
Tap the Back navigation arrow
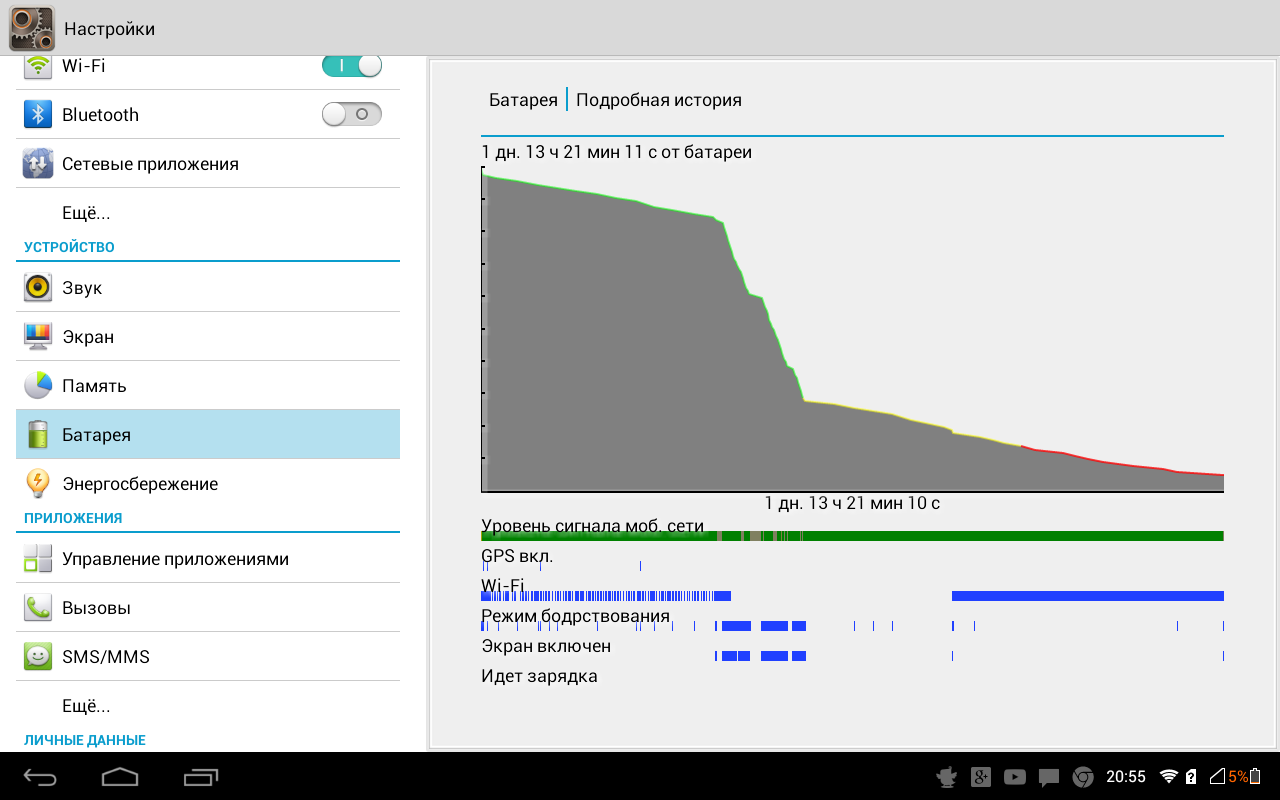(41, 776)
